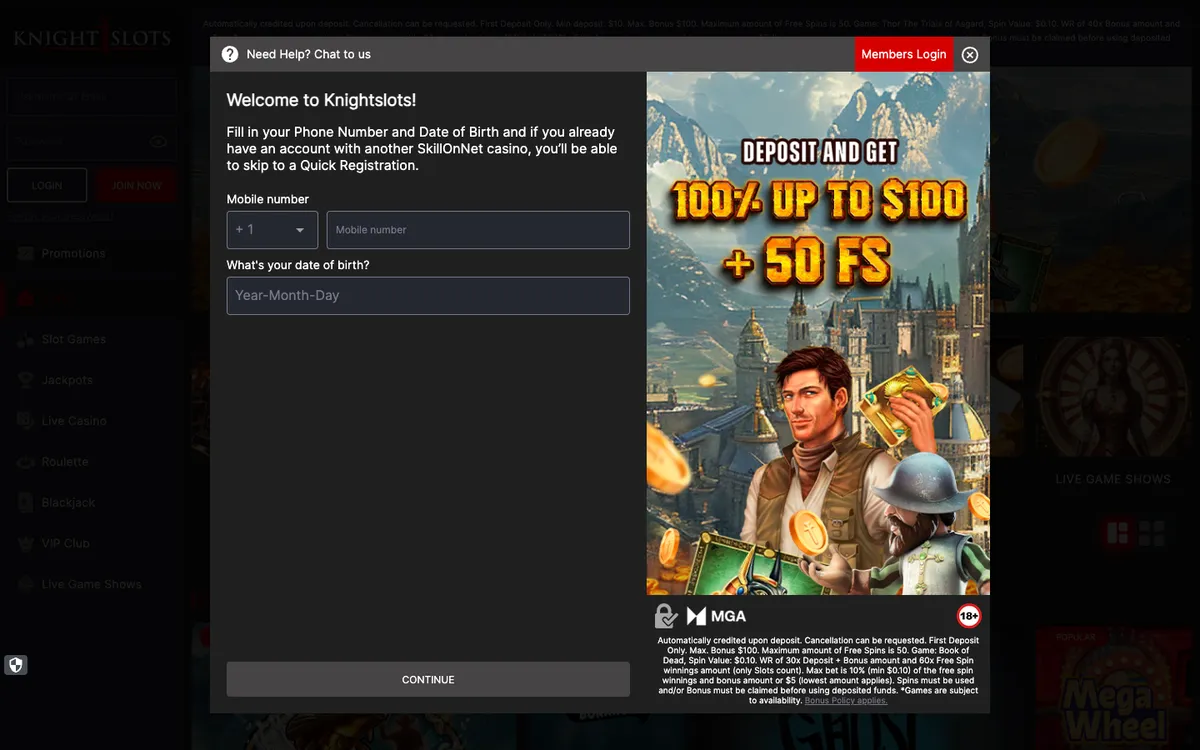Click LIVE GAME SHOWS category label
Image resolution: width=1200 pixels, height=750 pixels.
(1113, 480)
